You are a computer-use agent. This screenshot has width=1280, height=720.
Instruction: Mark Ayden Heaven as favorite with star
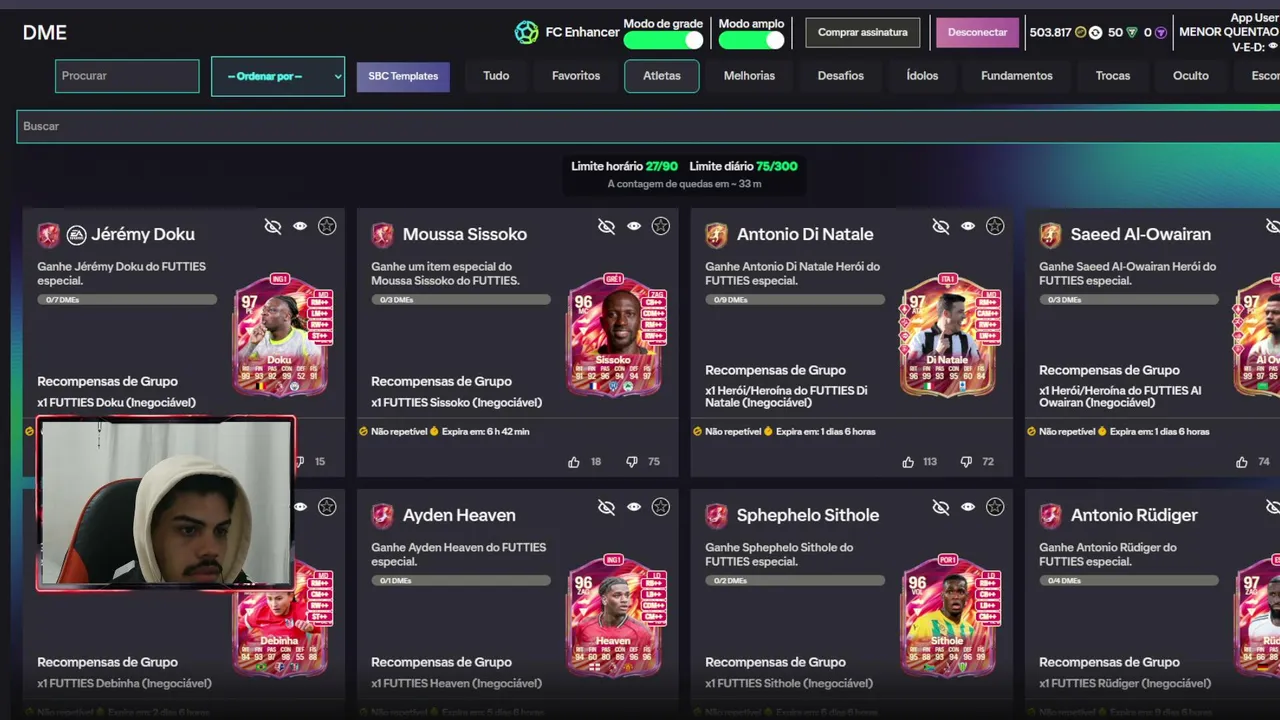661,507
